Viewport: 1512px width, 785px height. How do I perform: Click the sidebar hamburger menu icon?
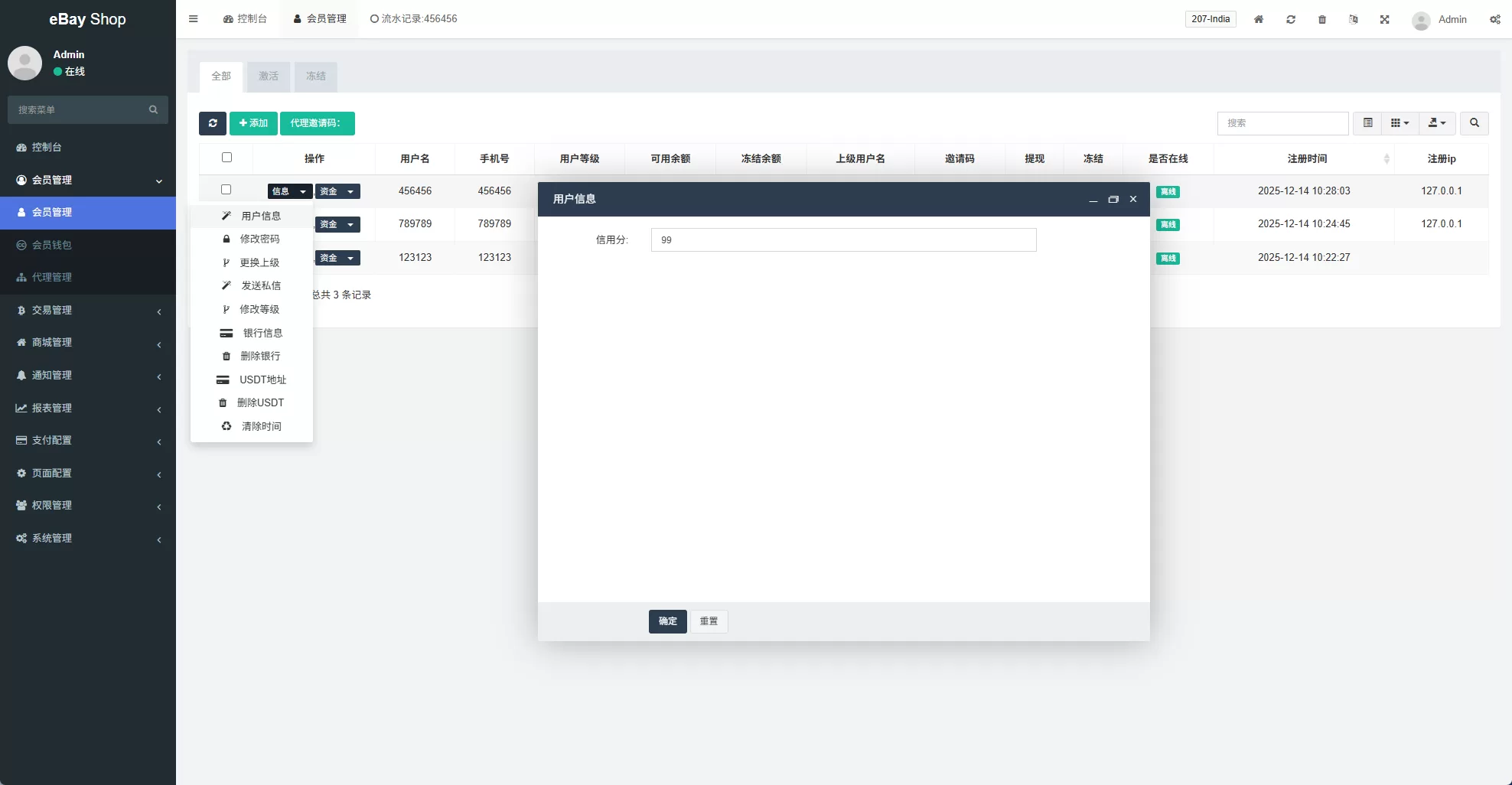coord(194,19)
